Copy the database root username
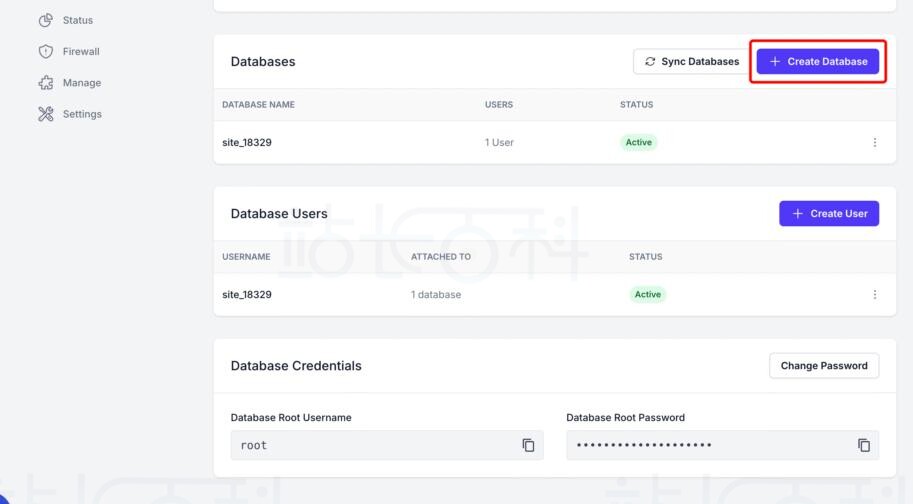 click(x=528, y=445)
